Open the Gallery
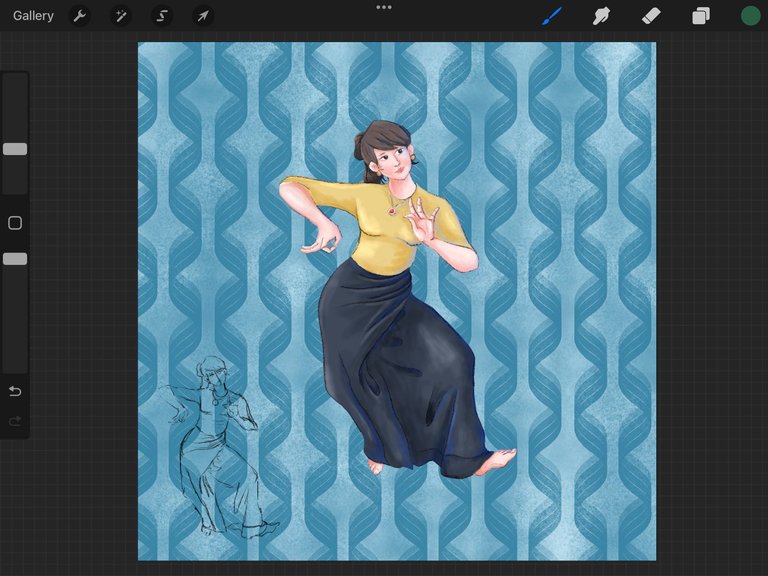The image size is (768, 576). (33, 16)
